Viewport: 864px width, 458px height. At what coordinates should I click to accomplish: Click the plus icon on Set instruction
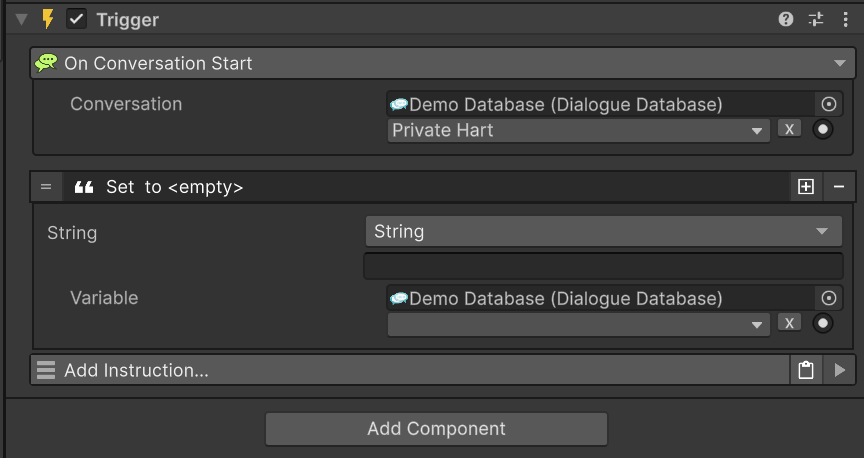(x=806, y=186)
